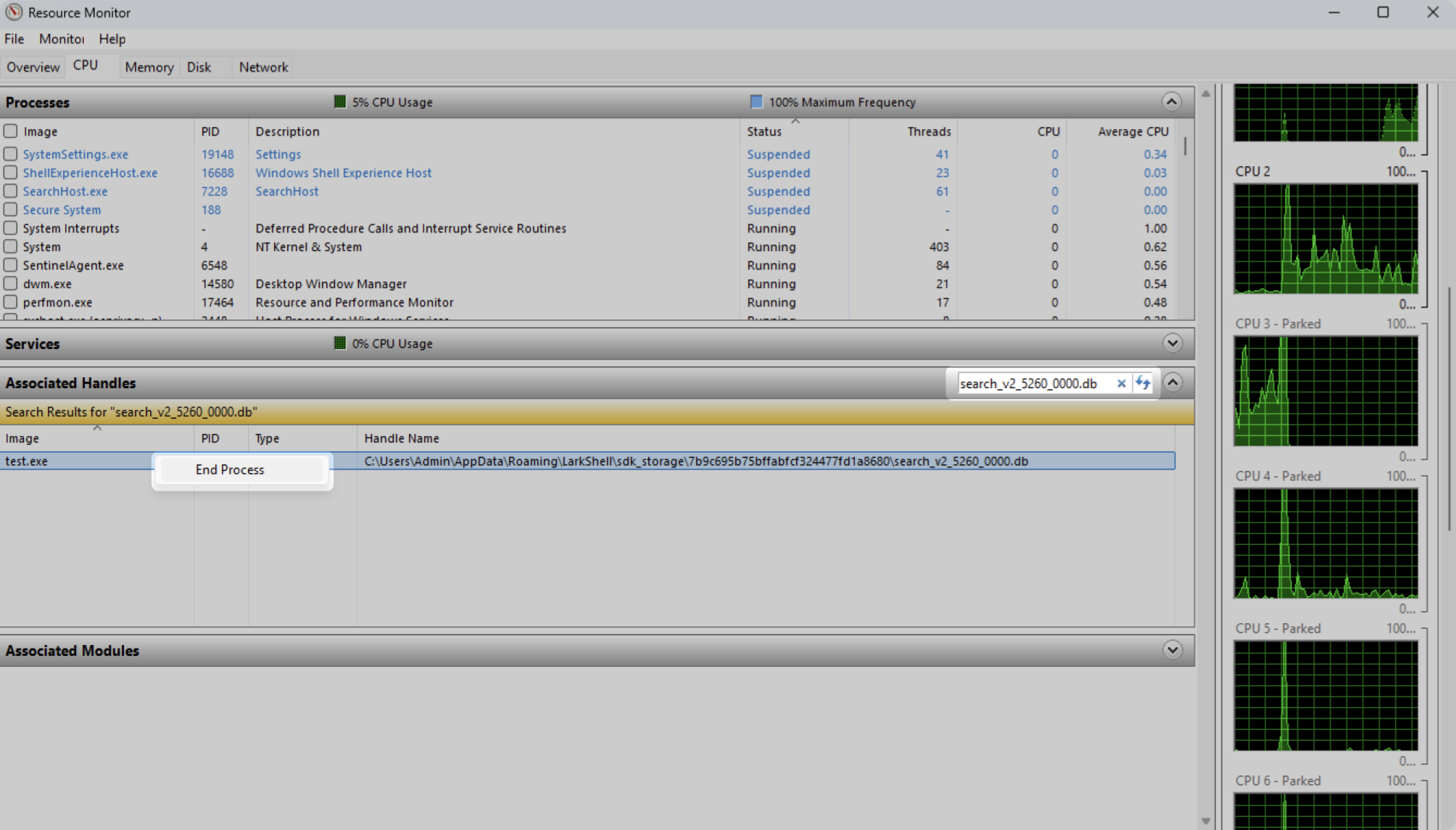Click the sort arrow above the Status column
The width and height of the screenshot is (1456, 830).
click(x=794, y=121)
